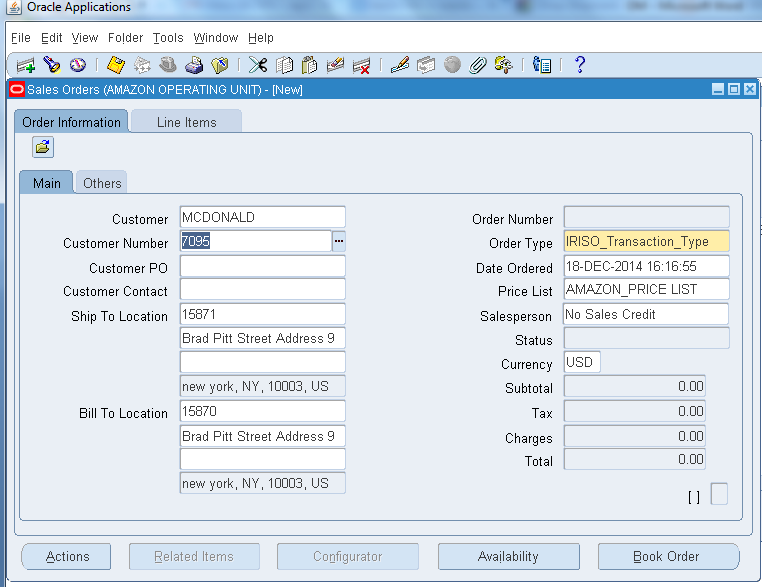This screenshot has height=587, width=762.
Task: Click the Cut scissors icon
Action: click(x=258, y=65)
